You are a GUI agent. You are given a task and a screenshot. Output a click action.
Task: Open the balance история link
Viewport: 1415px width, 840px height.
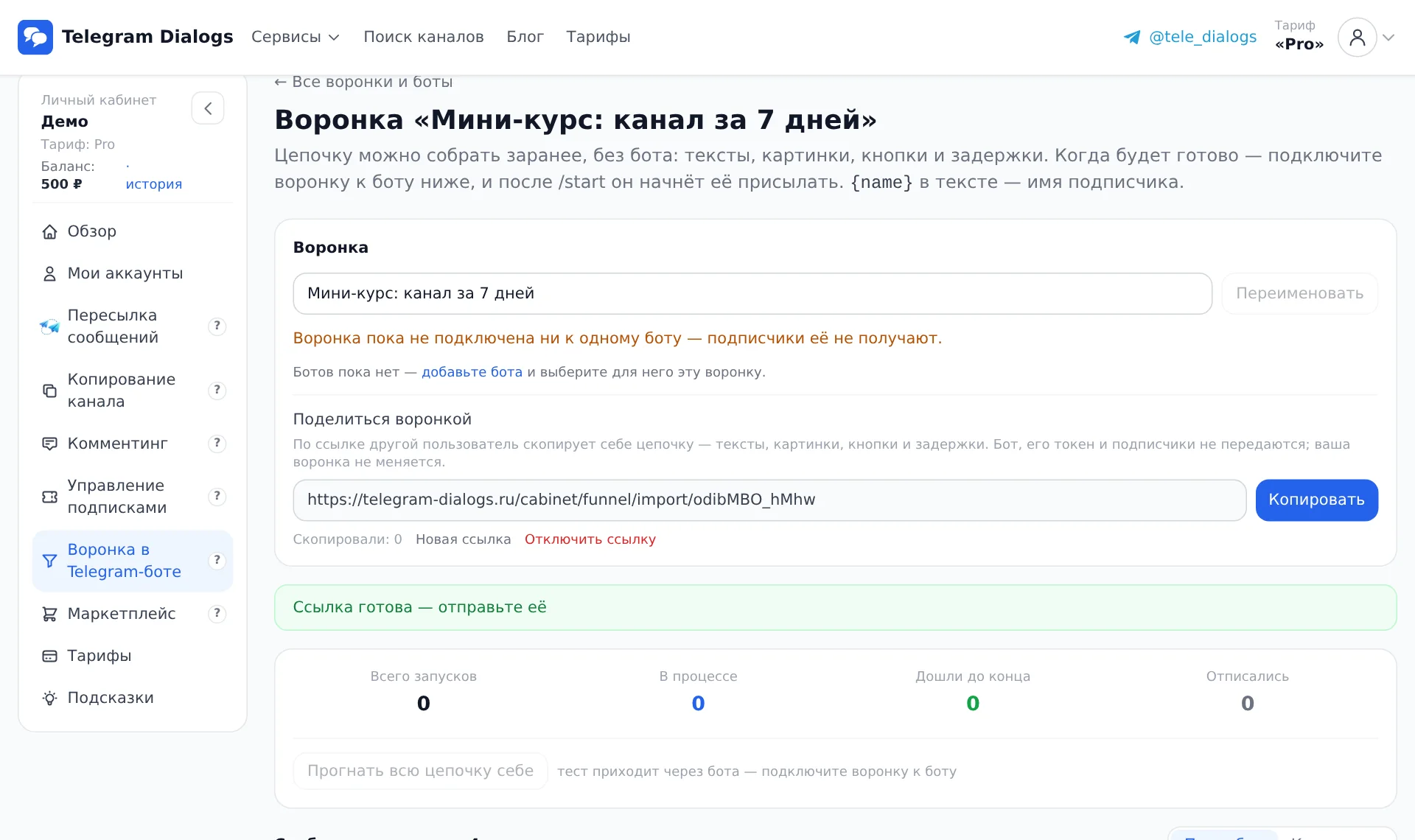[153, 184]
